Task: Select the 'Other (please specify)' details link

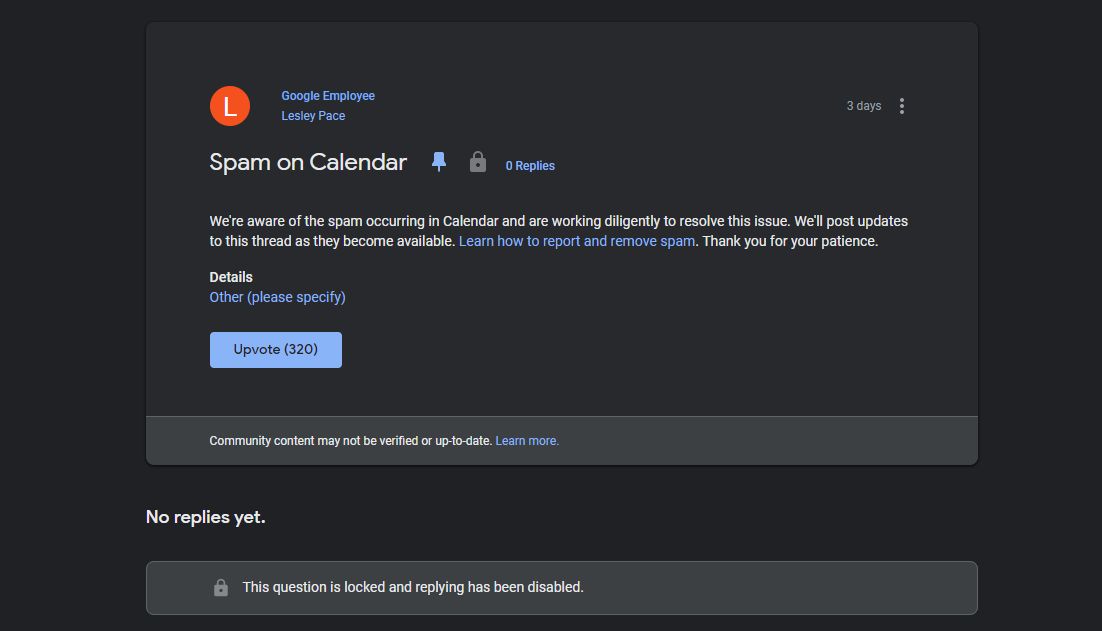Action: 277,297
